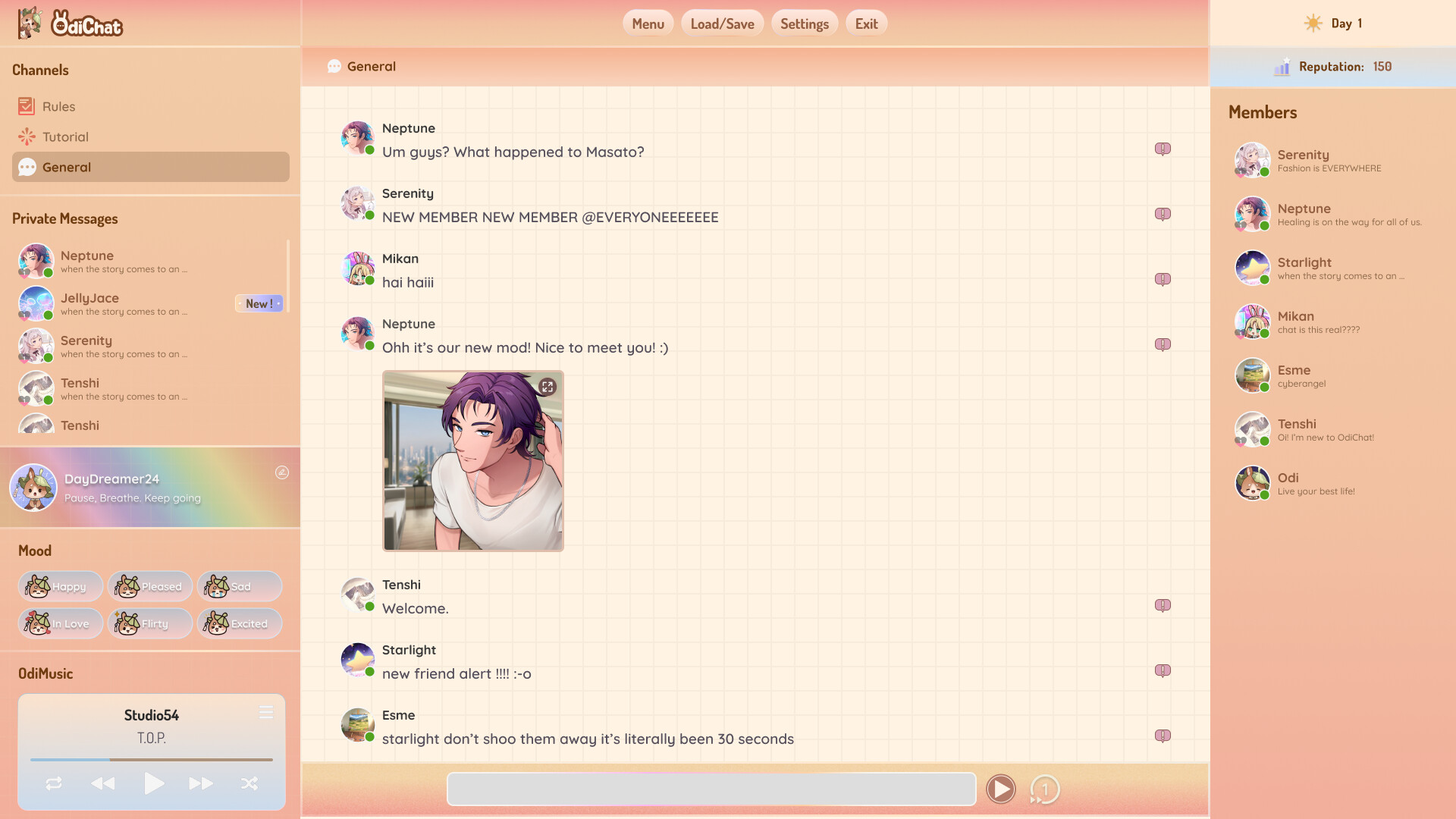Click report icon next to Tenshi's Welcome message

(x=1163, y=605)
